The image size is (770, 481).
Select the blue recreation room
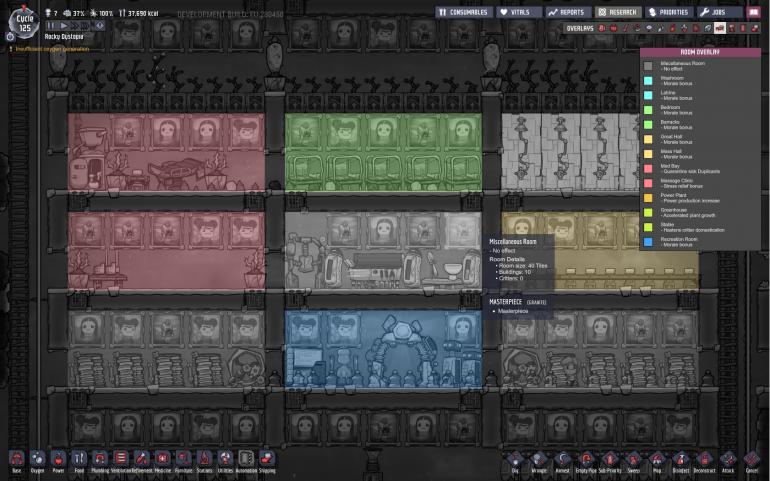(x=383, y=348)
